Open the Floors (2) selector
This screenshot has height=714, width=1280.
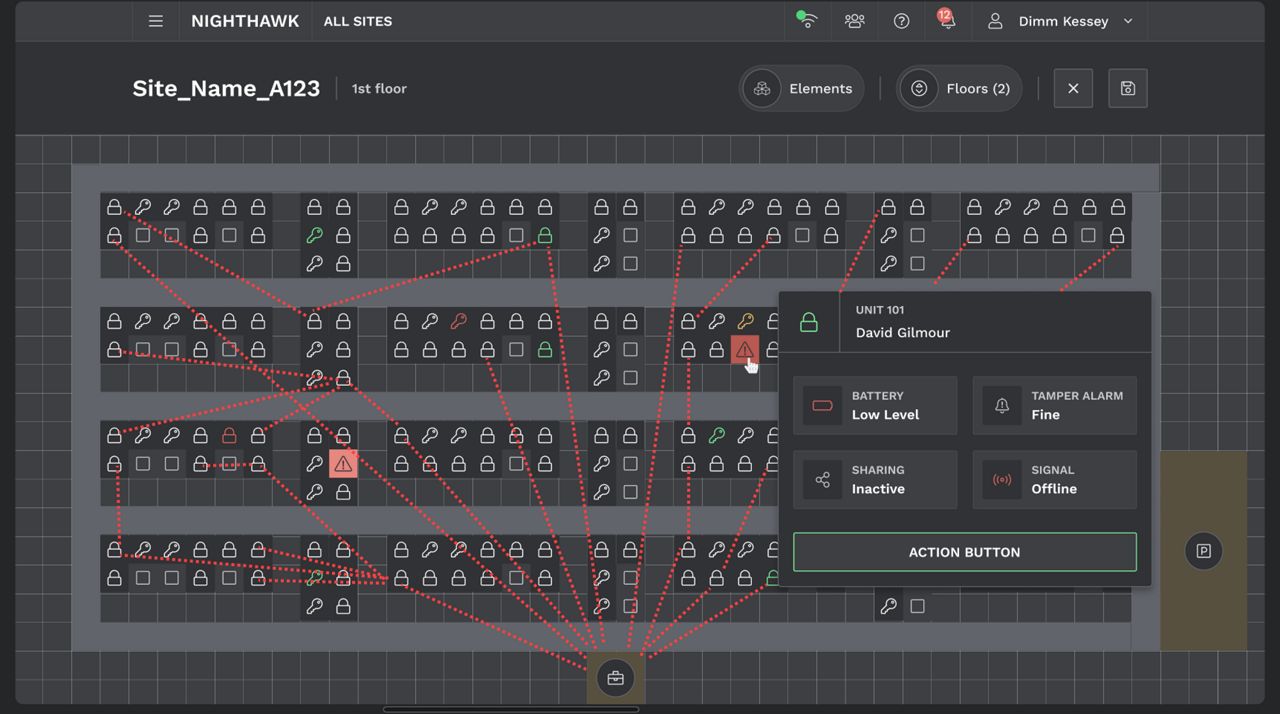(x=959, y=89)
